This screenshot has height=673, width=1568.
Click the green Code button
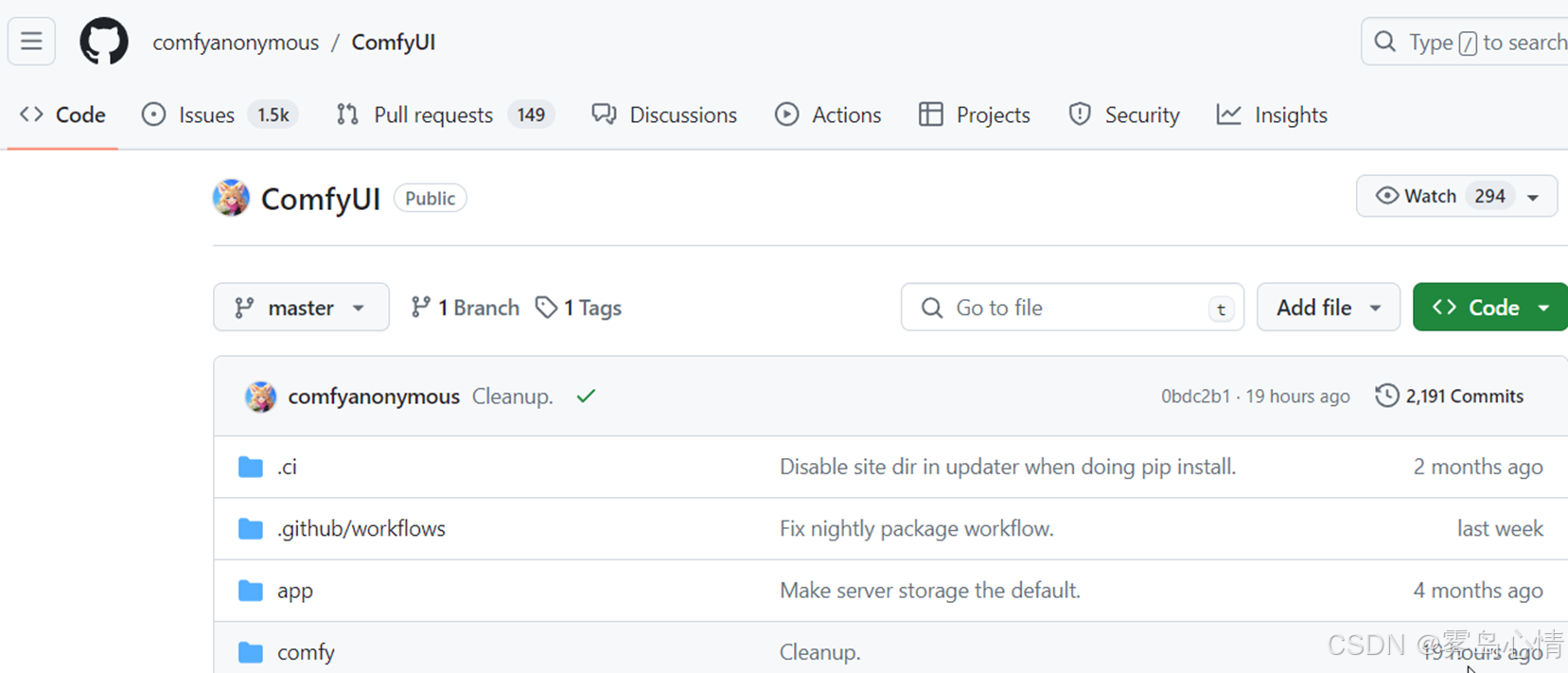pos(1489,307)
